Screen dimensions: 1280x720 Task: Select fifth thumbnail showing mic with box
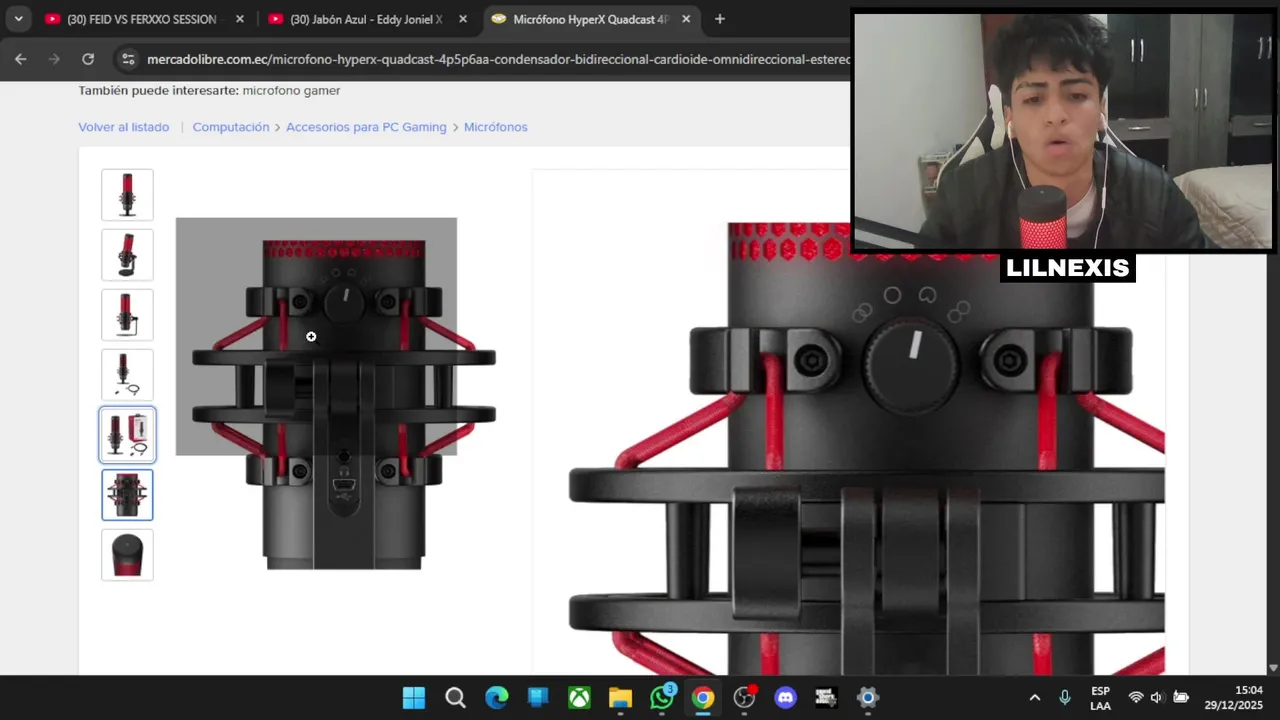(127, 435)
